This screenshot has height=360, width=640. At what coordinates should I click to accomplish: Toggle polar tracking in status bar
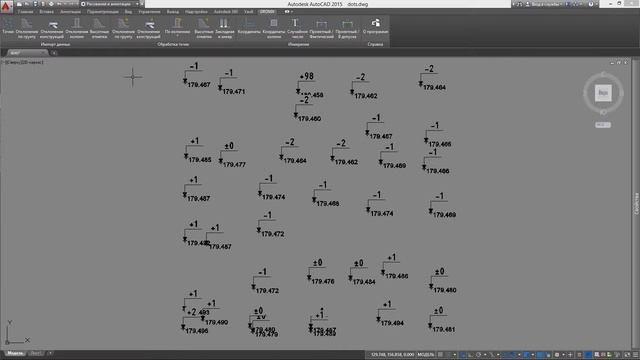coord(478,355)
